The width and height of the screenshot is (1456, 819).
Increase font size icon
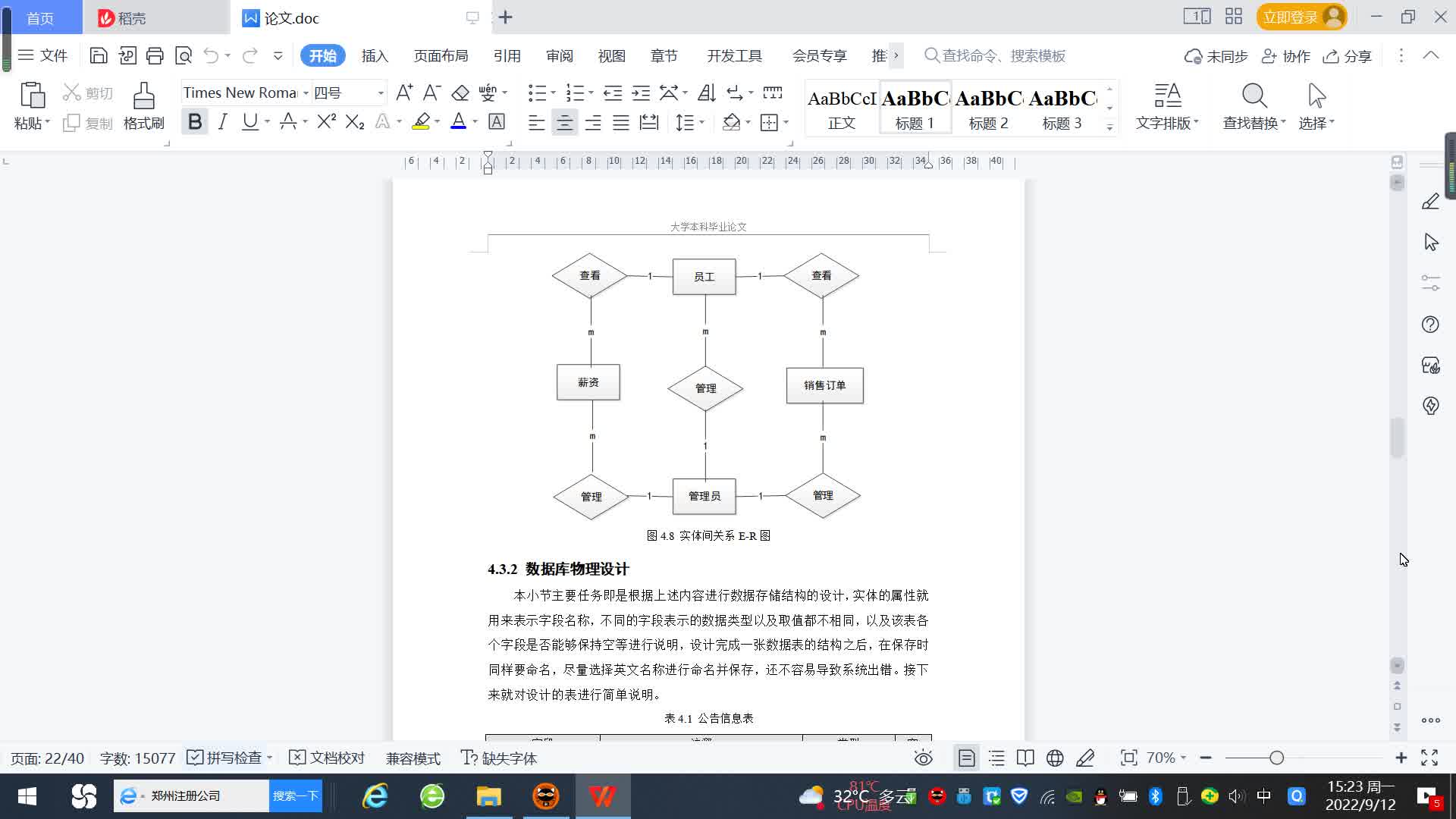[x=404, y=93]
